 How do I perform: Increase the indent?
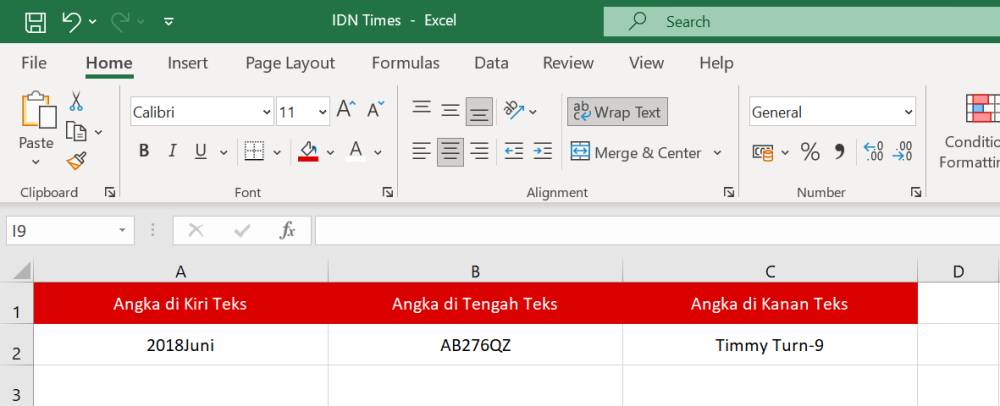542,152
